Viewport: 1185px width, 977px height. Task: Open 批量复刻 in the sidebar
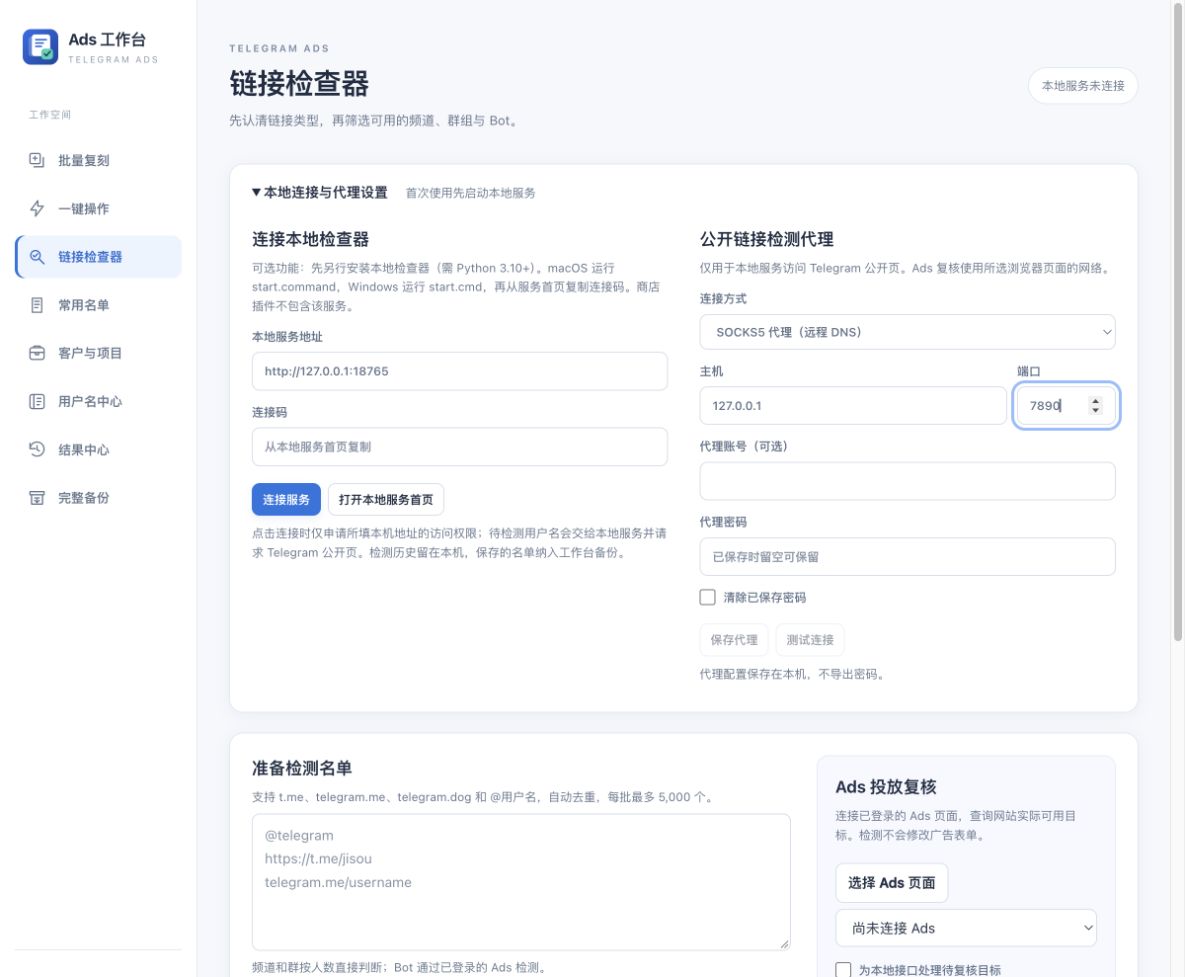[98, 160]
